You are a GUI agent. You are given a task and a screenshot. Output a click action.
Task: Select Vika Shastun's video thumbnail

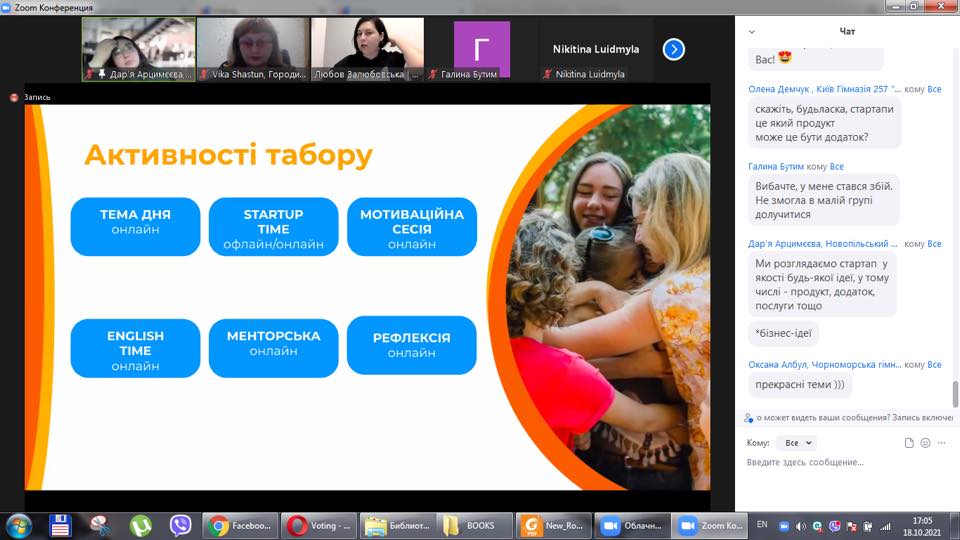click(x=252, y=48)
